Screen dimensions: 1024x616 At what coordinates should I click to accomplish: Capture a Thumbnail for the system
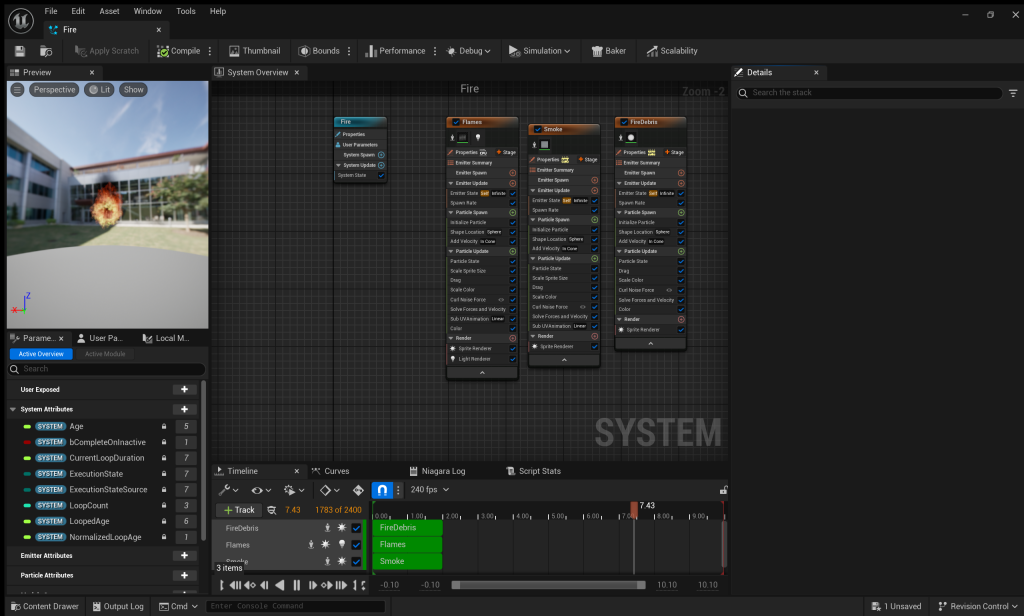click(255, 51)
